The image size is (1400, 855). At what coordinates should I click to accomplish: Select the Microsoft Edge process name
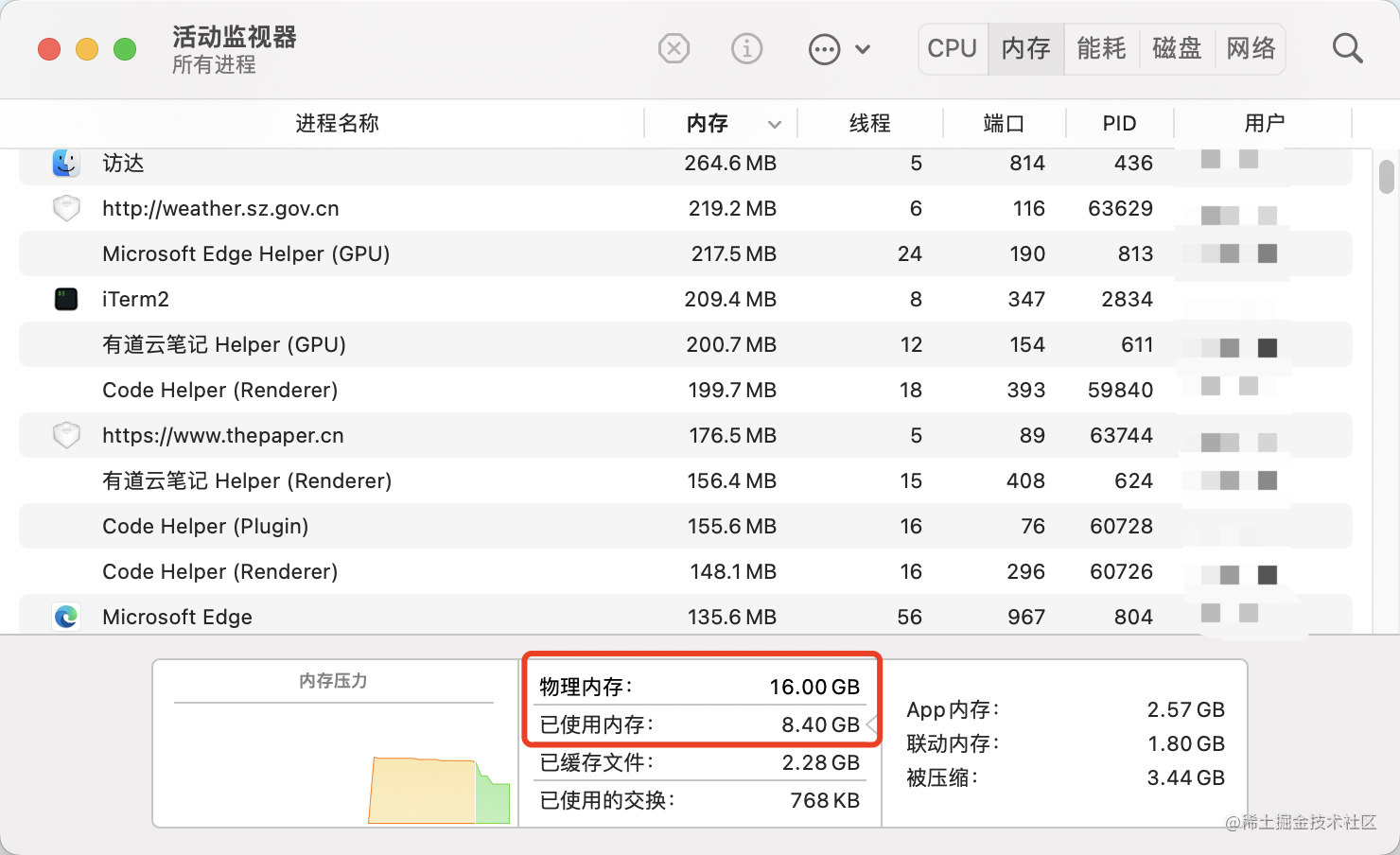tap(177, 617)
